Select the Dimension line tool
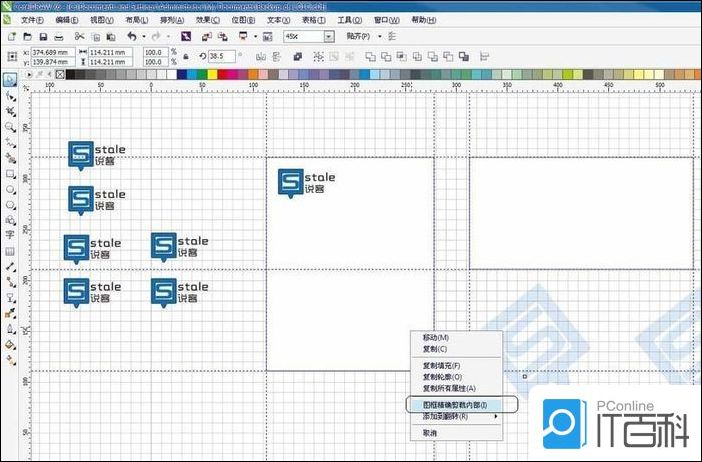This screenshot has width=702, height=462. pyautogui.click(x=10, y=267)
